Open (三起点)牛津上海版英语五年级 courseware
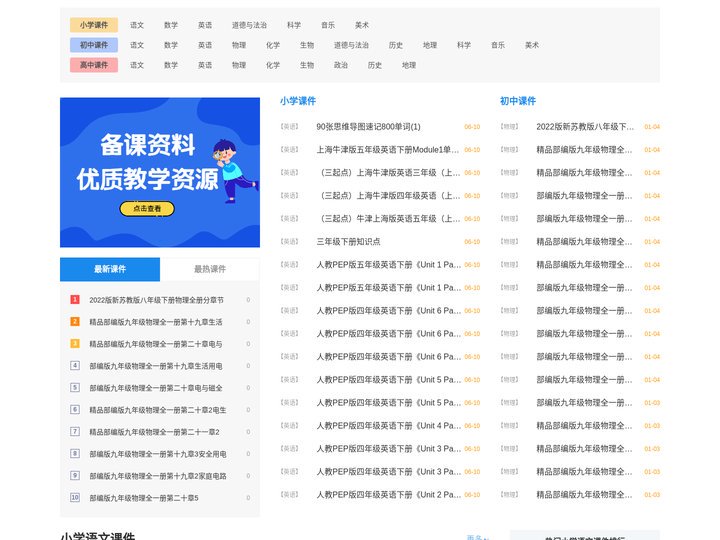720x540 pixels. (x=388, y=219)
